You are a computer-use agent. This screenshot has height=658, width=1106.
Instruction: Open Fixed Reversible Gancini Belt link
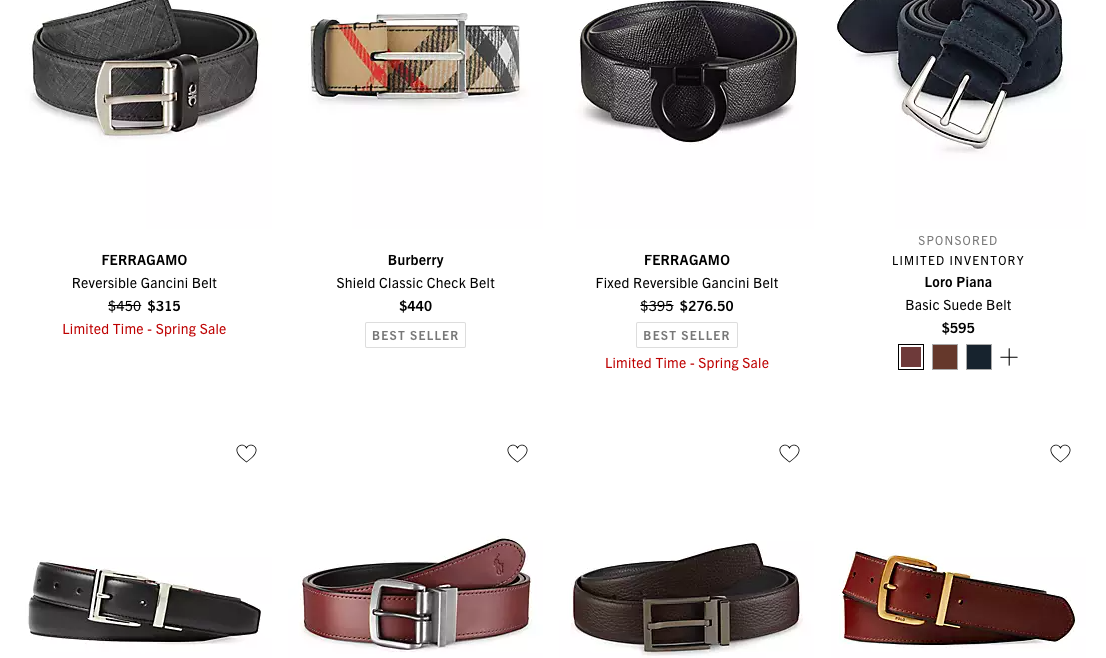(x=686, y=283)
